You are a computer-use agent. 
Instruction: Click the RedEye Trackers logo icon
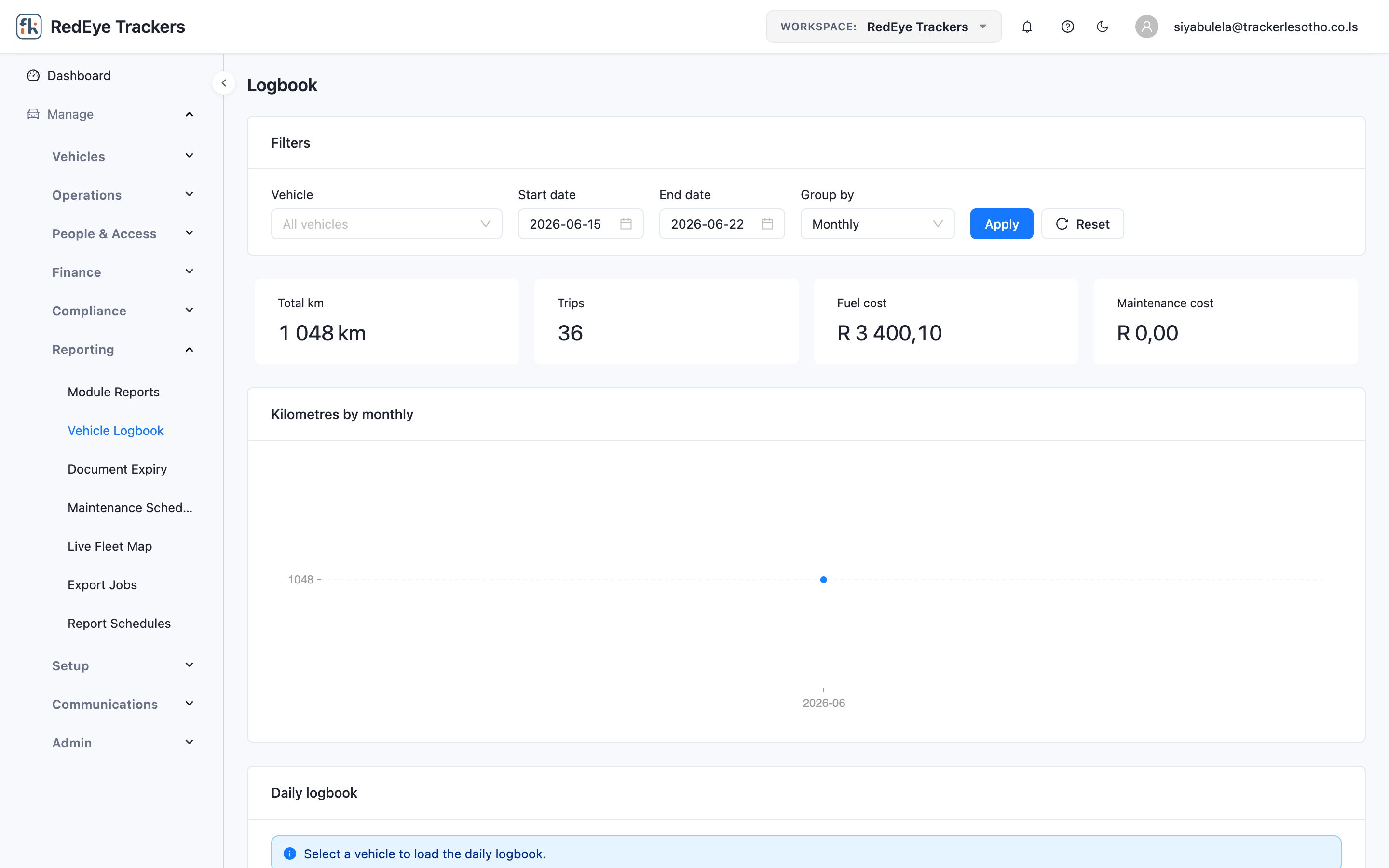29,27
